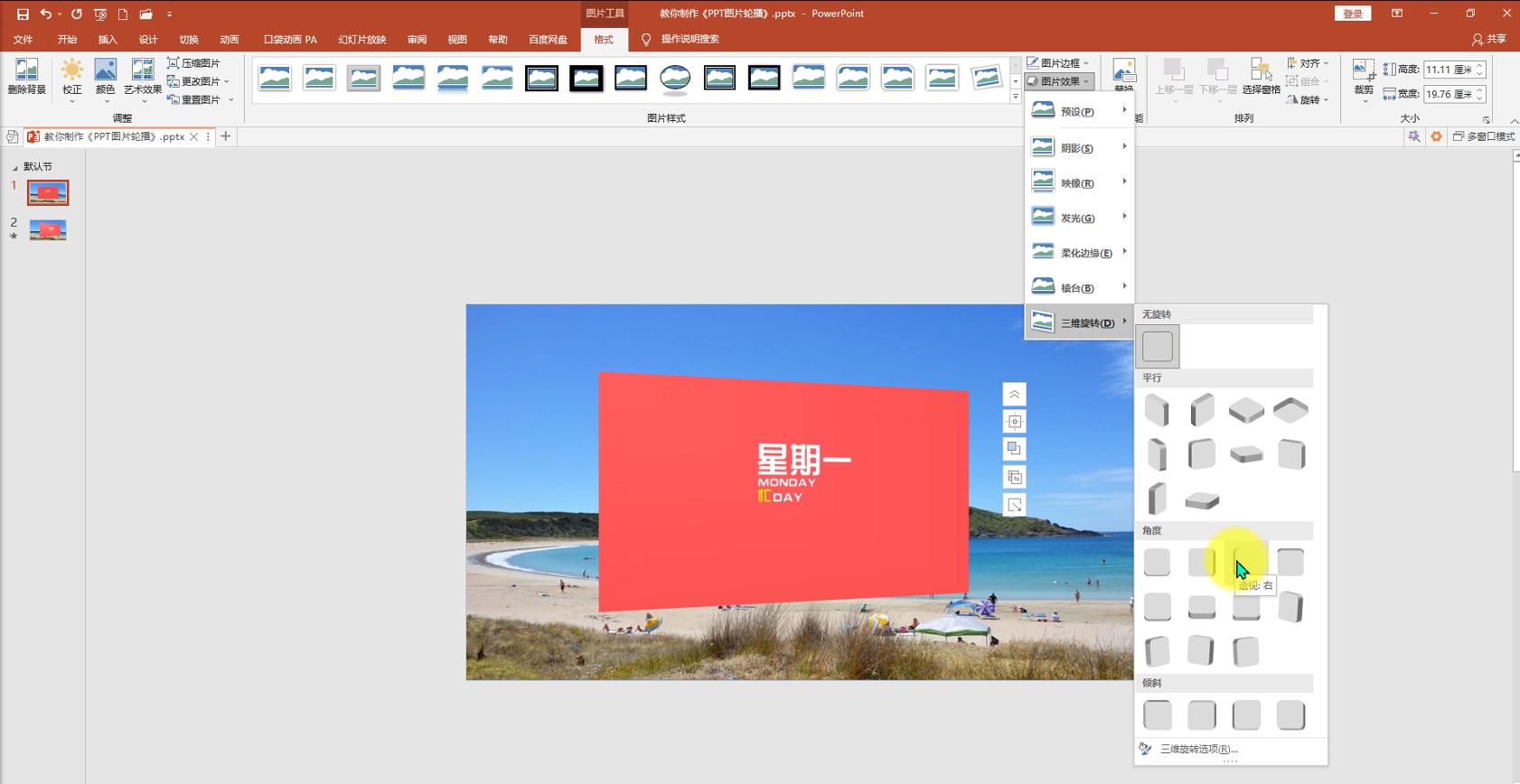Click the Save icon in the title bar
The image size is (1520, 784).
[23, 14]
